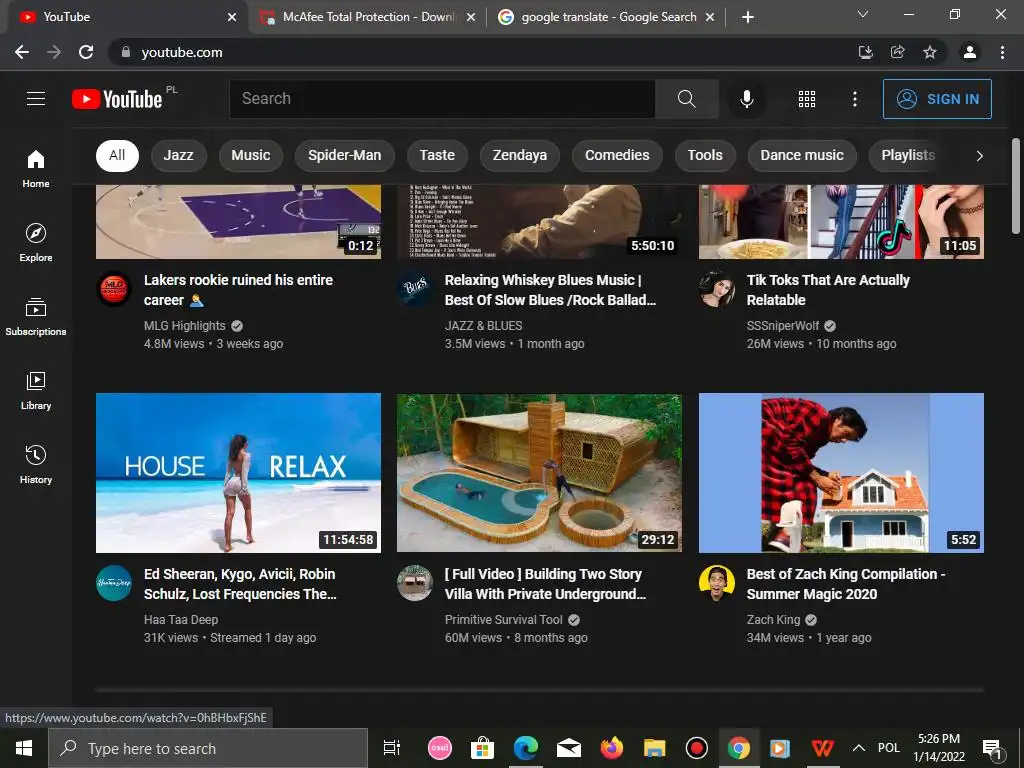The width and height of the screenshot is (1024, 768).
Task: Select the Tools filter chip
Action: [x=705, y=155]
